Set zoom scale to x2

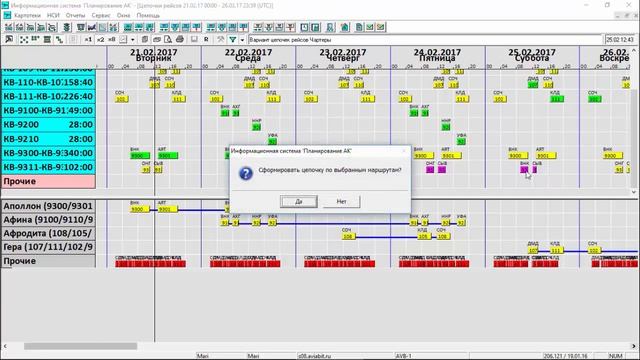pyautogui.click(x=100, y=40)
